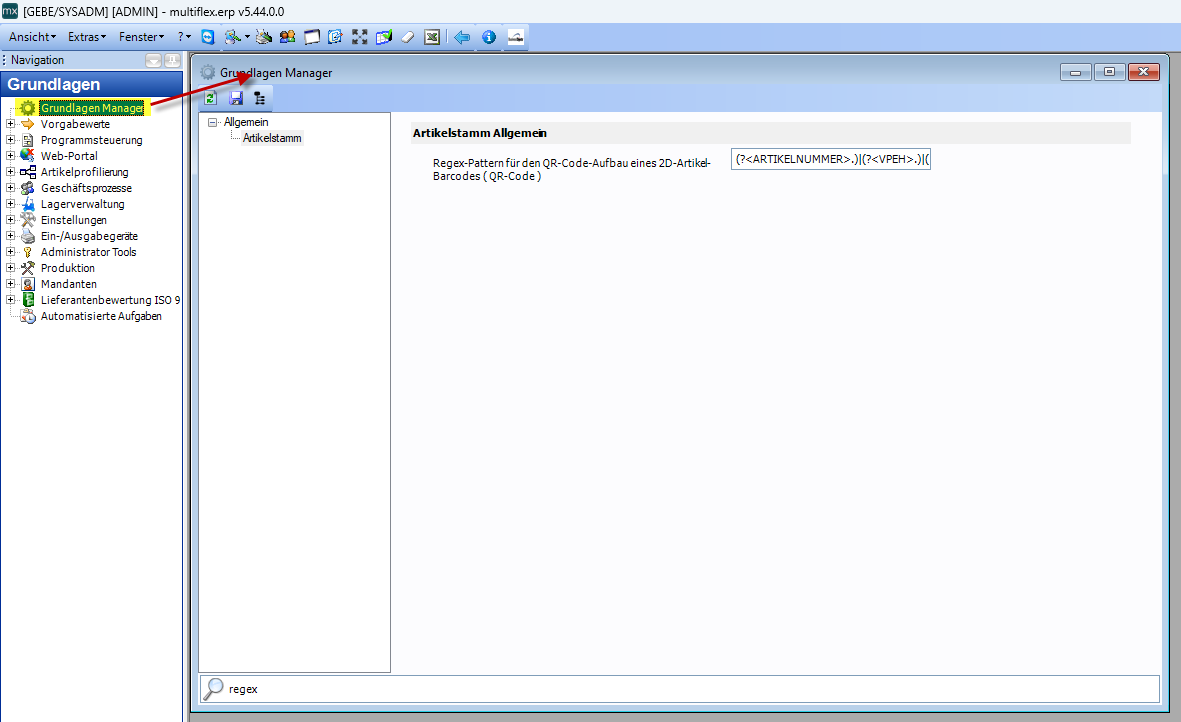Save settings with the floppy disk icon
Viewport: 1181px width, 722px height.
[236, 98]
